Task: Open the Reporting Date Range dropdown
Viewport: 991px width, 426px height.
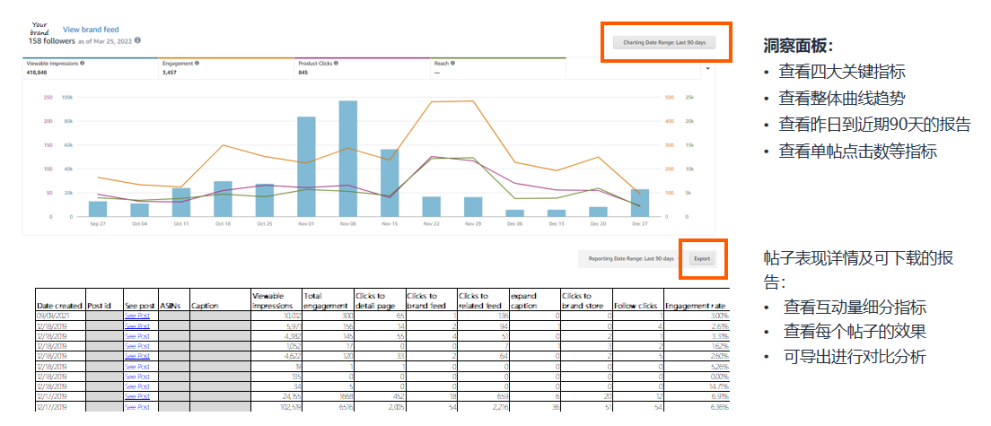Action: click(630, 258)
